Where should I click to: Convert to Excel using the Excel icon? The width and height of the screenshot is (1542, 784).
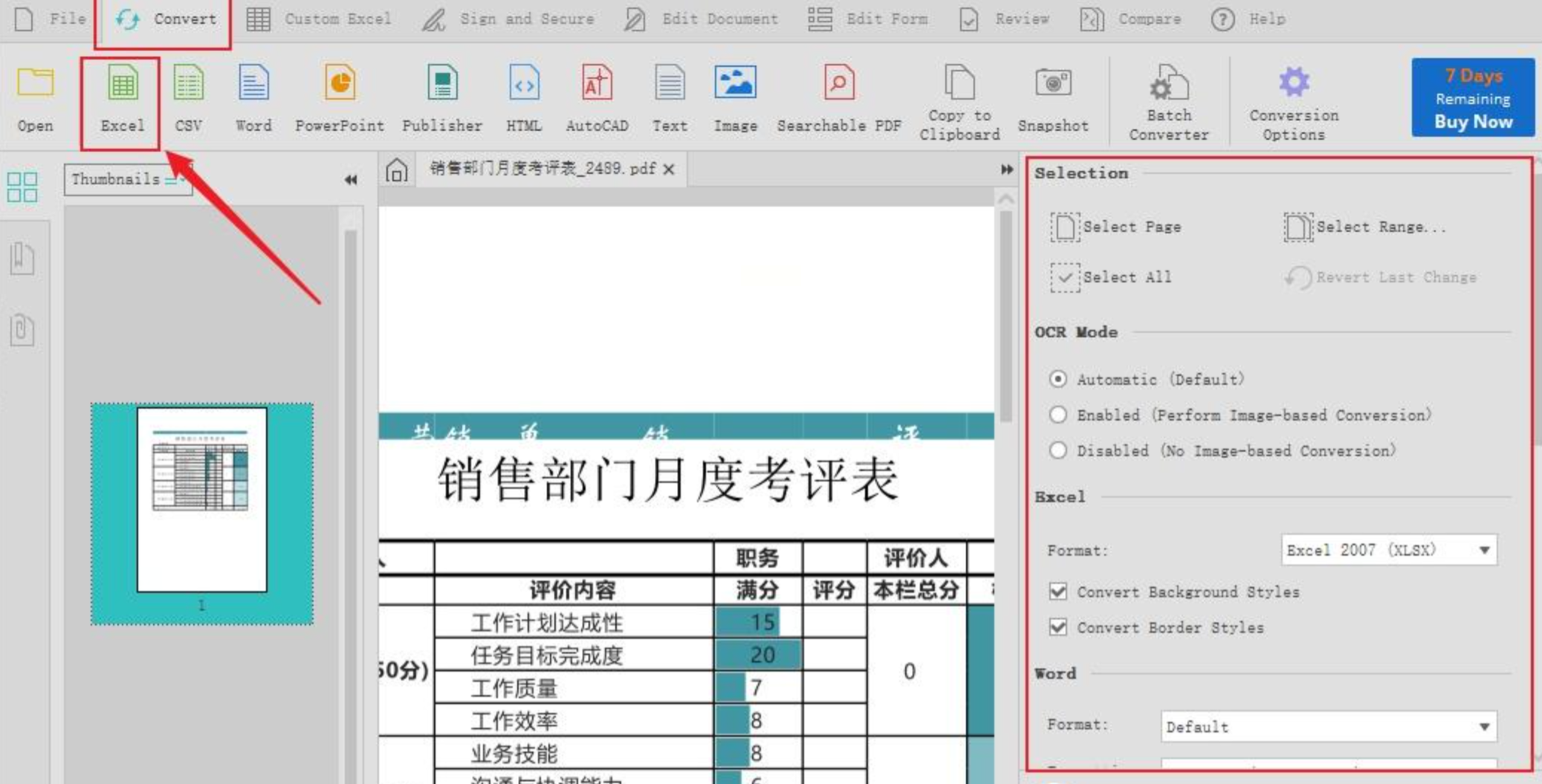[123, 99]
